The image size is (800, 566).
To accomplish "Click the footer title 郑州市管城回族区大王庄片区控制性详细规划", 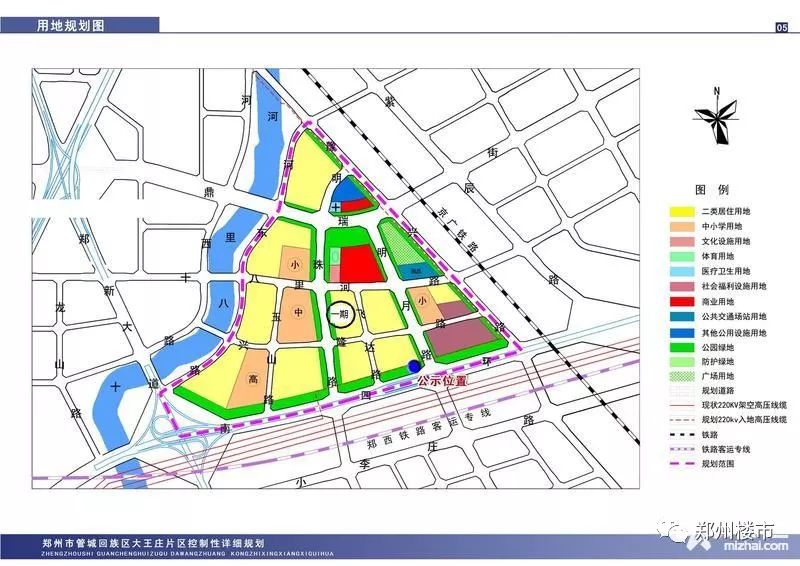I will [x=153, y=544].
